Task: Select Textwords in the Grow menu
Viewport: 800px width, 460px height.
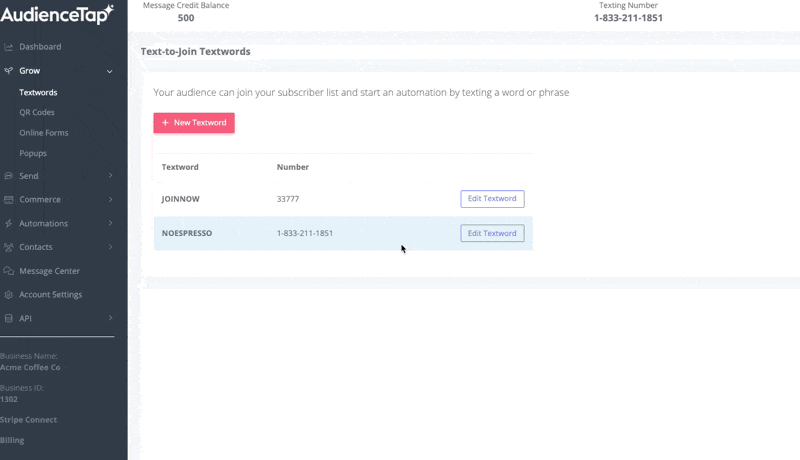Action: coord(38,92)
